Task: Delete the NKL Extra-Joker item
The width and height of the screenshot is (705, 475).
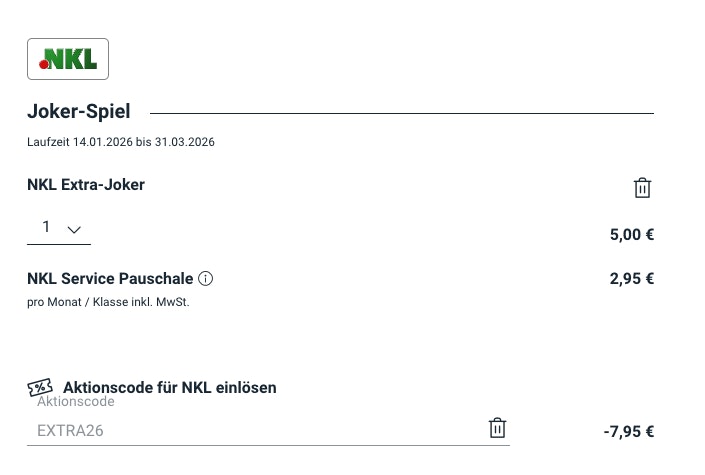Action: tap(642, 188)
